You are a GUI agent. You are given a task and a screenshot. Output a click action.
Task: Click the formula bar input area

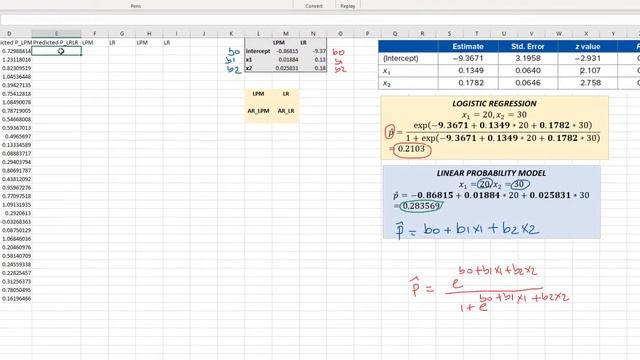(320, 20)
